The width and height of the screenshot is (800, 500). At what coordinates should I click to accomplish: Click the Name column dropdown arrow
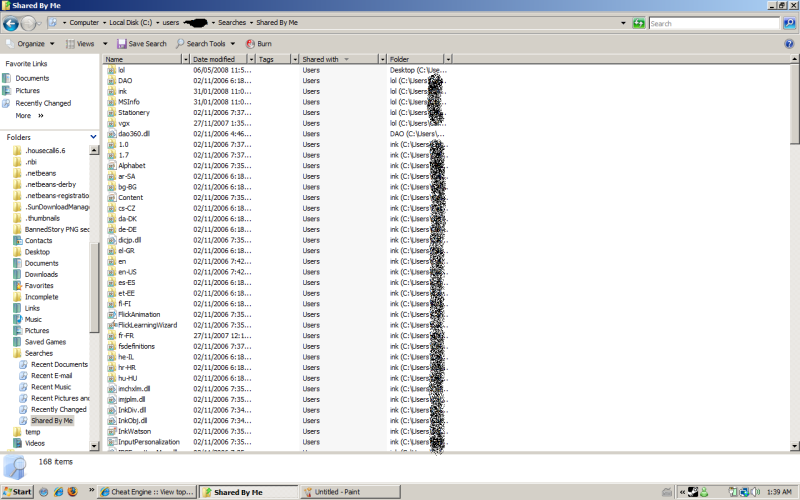click(185, 59)
